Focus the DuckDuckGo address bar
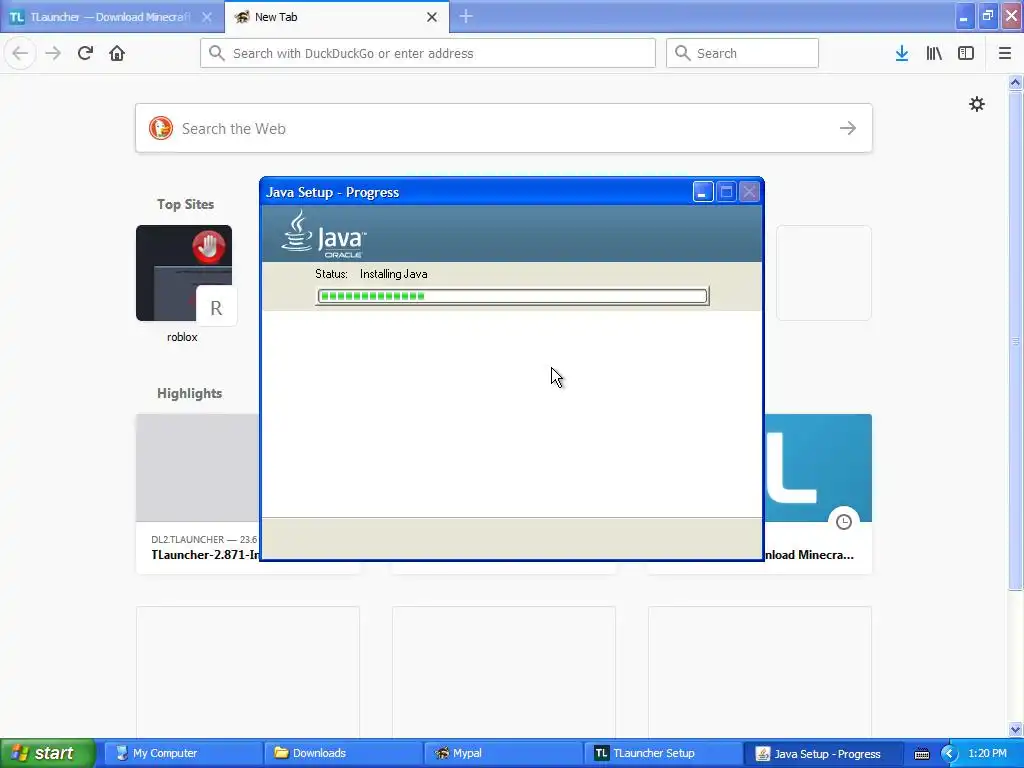 coord(428,53)
